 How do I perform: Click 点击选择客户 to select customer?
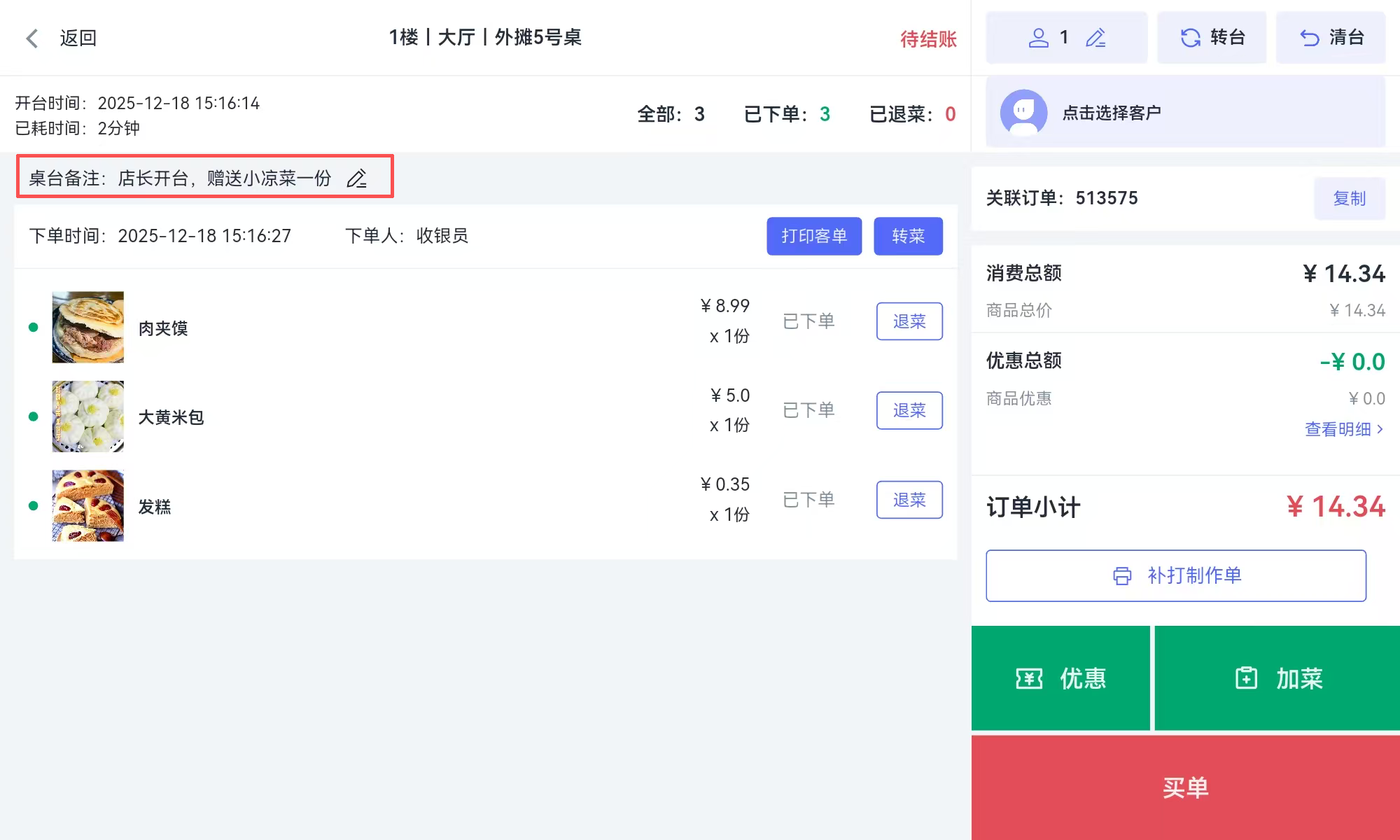pyautogui.click(x=1112, y=113)
